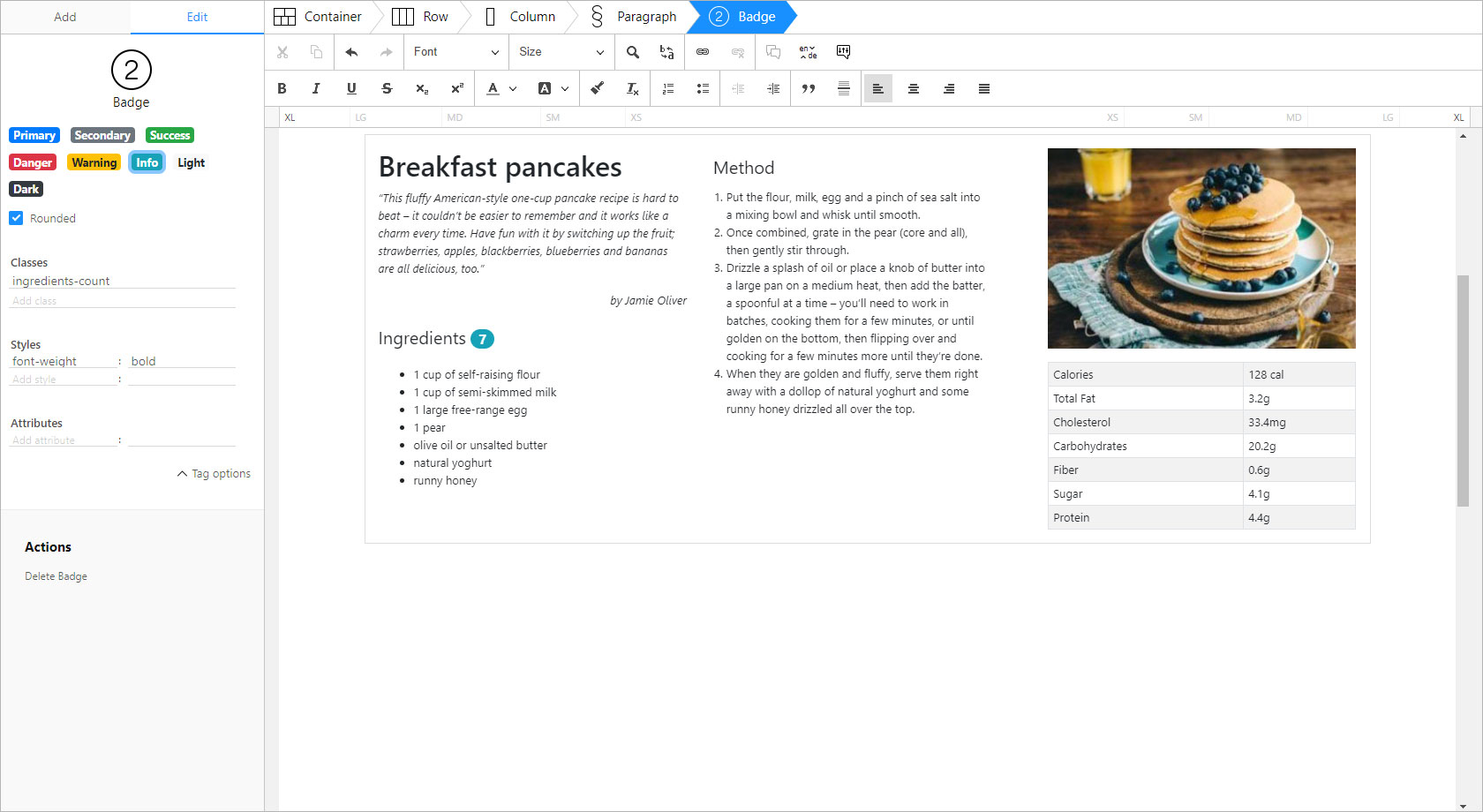
Task: Insert a numbered list
Action: (668, 88)
